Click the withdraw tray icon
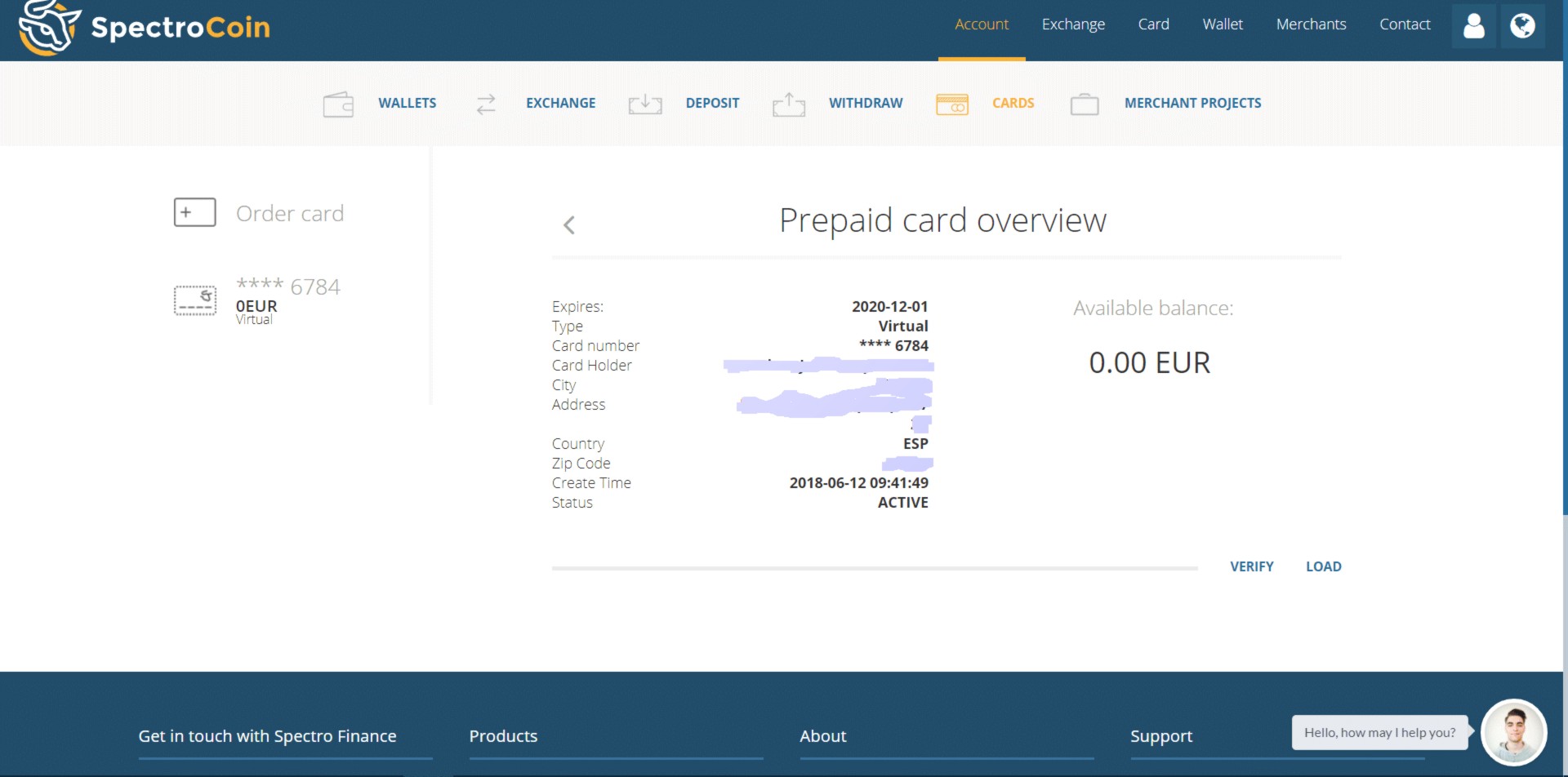 tap(788, 104)
